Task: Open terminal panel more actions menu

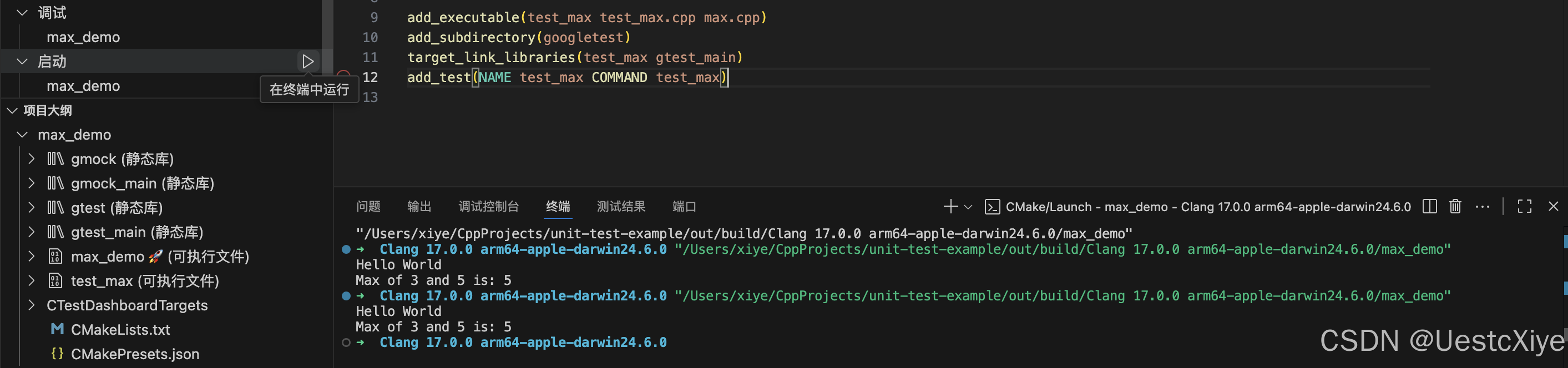Action: (x=1483, y=207)
